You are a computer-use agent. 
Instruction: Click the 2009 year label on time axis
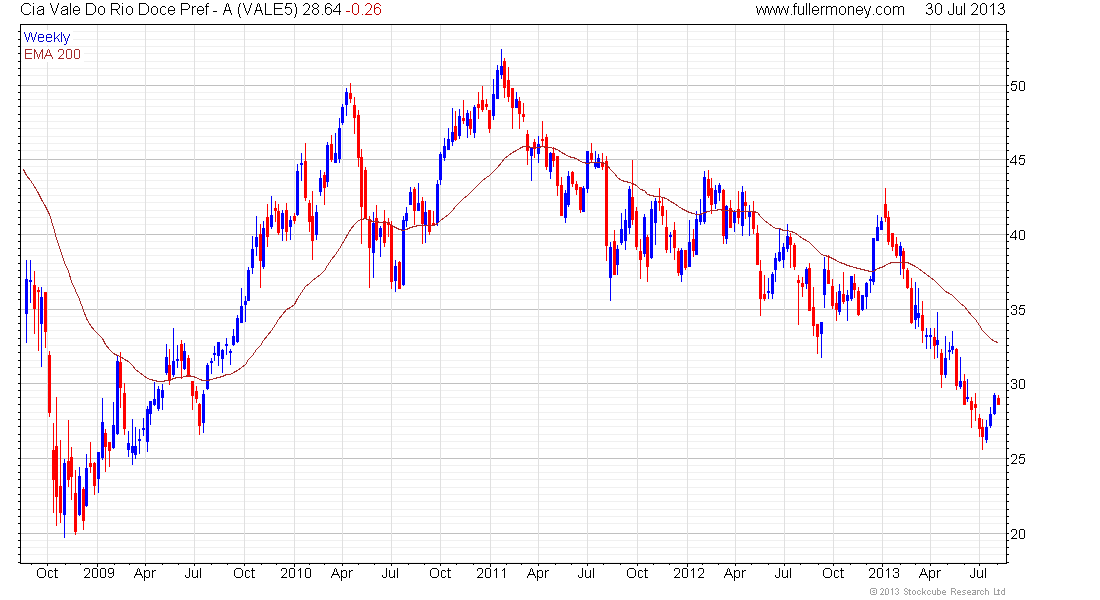(99, 573)
